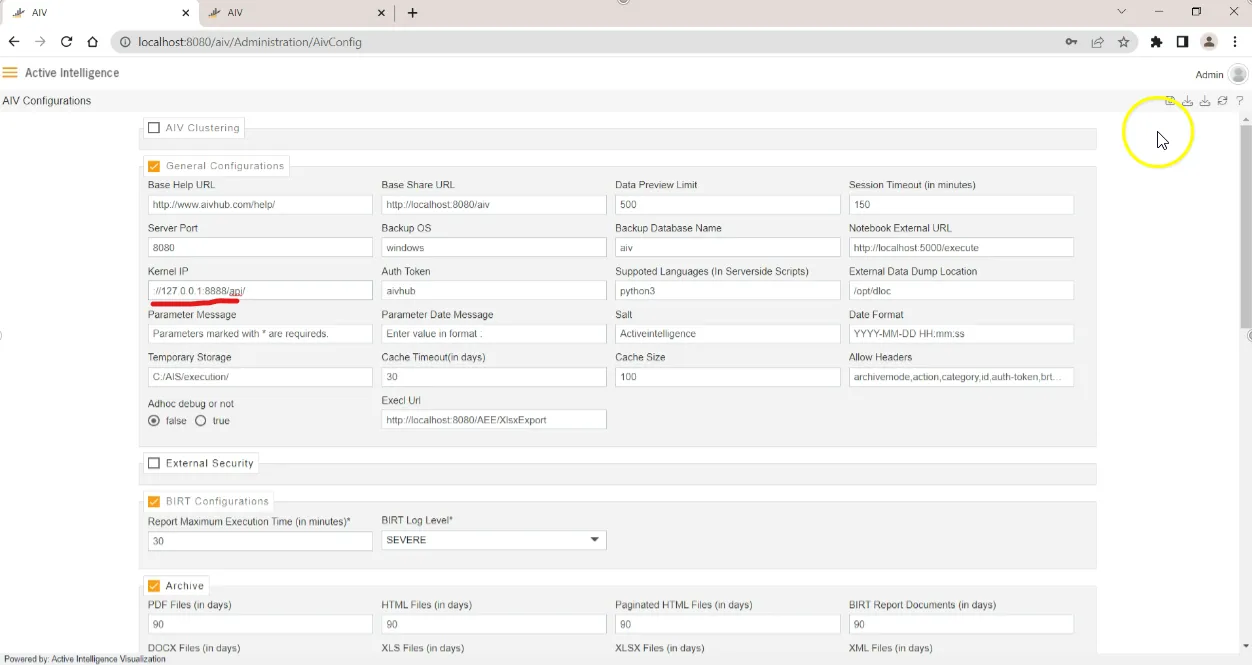This screenshot has width=1252, height=665.
Task: Click the refresh configurations icon
Action: coord(1222,101)
